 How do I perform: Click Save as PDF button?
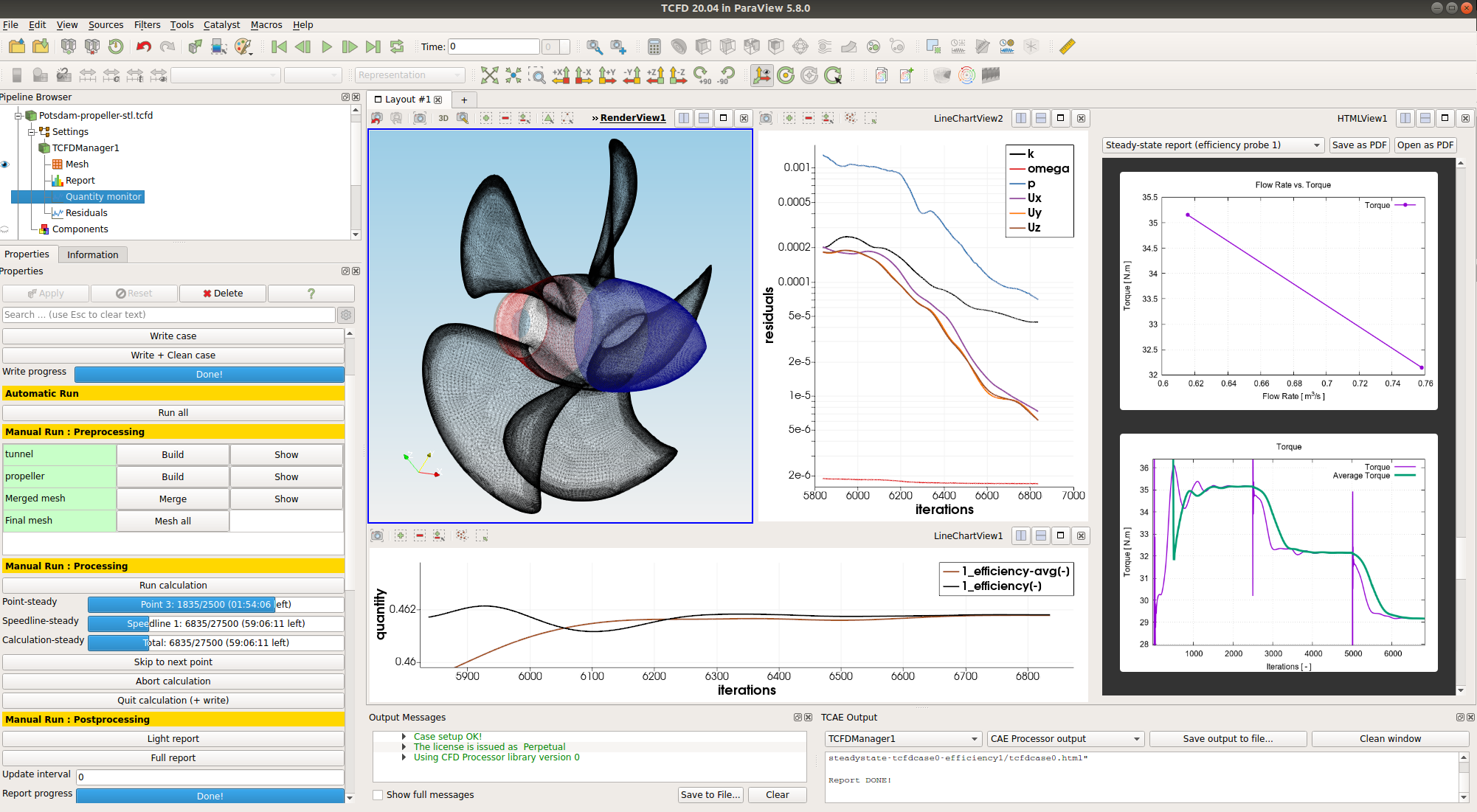click(1359, 145)
